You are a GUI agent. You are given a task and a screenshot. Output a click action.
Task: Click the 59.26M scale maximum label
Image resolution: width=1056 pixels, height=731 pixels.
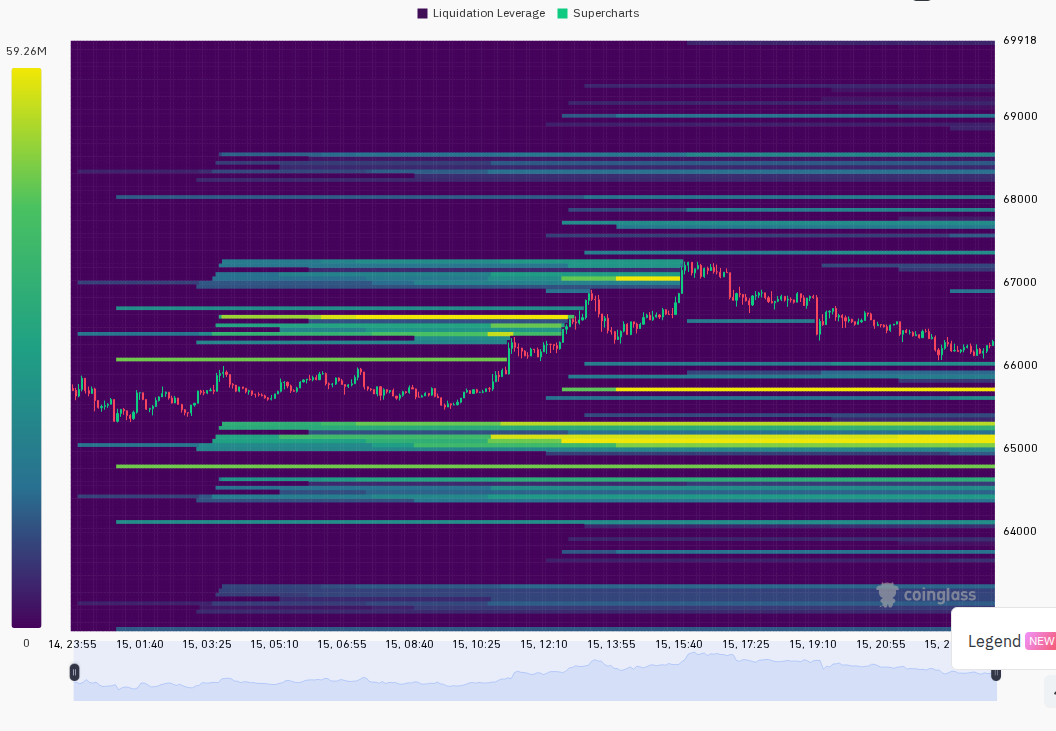point(26,51)
